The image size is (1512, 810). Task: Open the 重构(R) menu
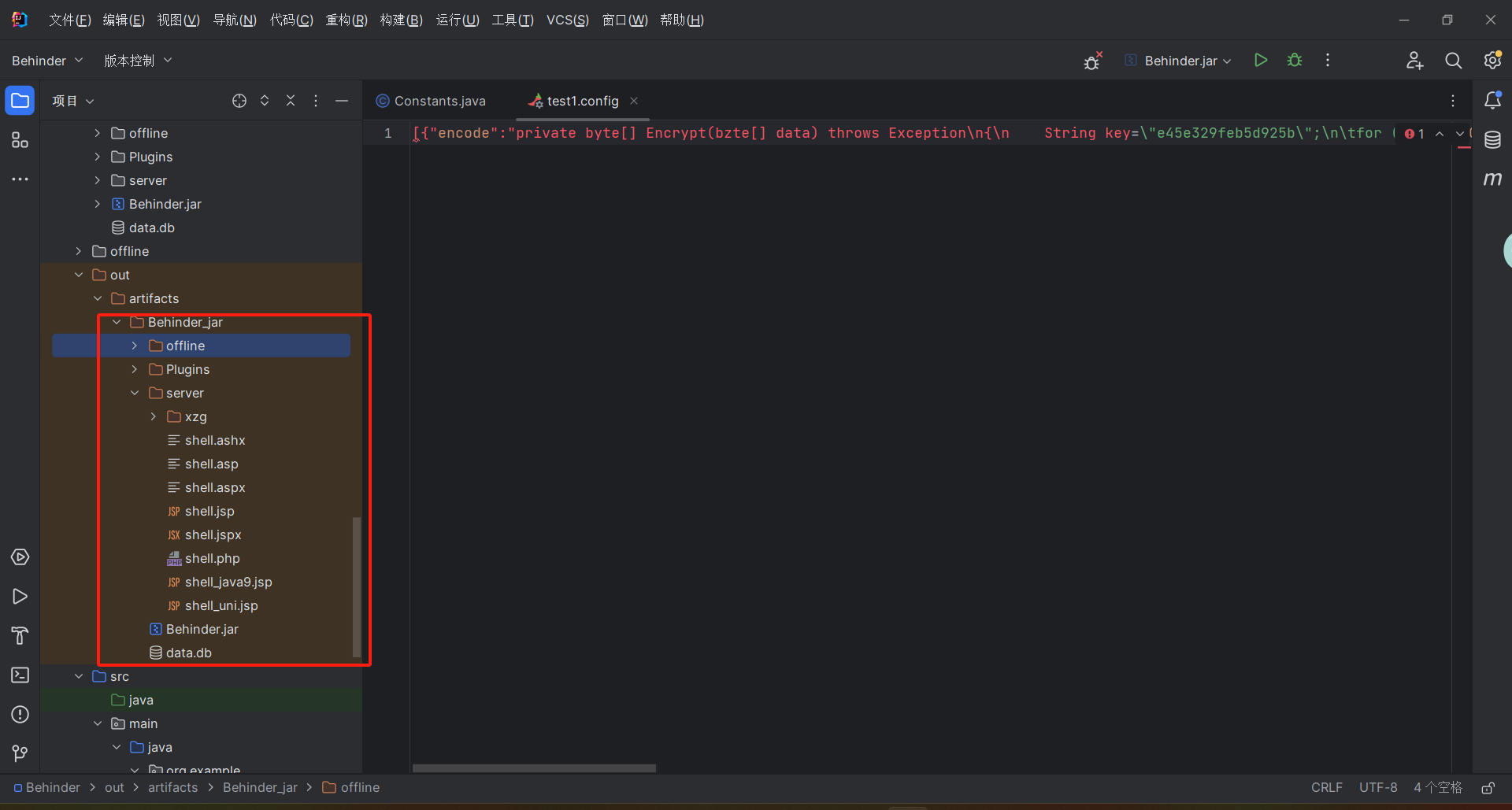coord(346,20)
